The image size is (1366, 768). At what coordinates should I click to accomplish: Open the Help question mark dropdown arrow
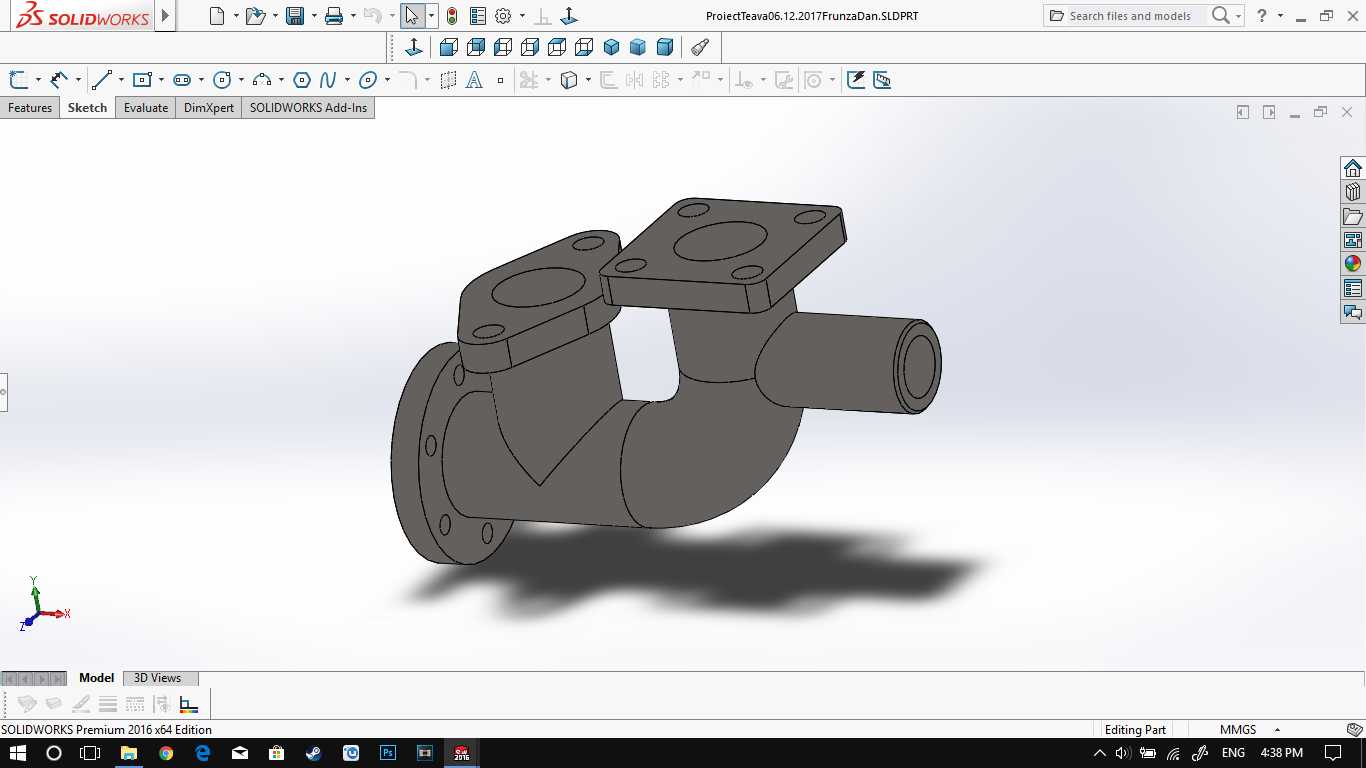pyautogui.click(x=1280, y=16)
